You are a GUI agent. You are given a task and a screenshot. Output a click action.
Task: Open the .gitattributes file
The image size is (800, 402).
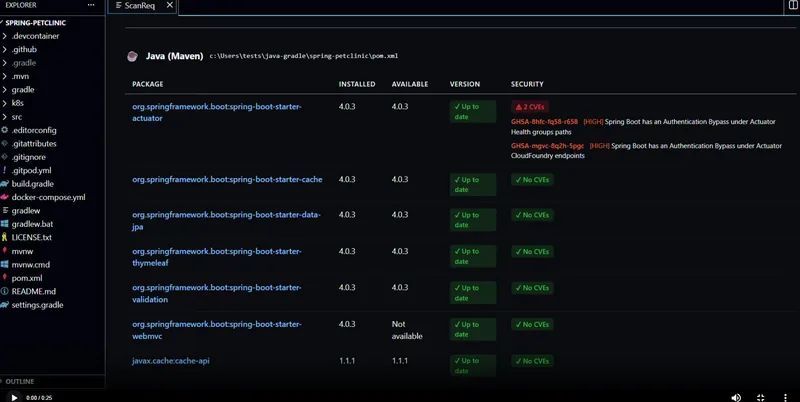click(34, 144)
